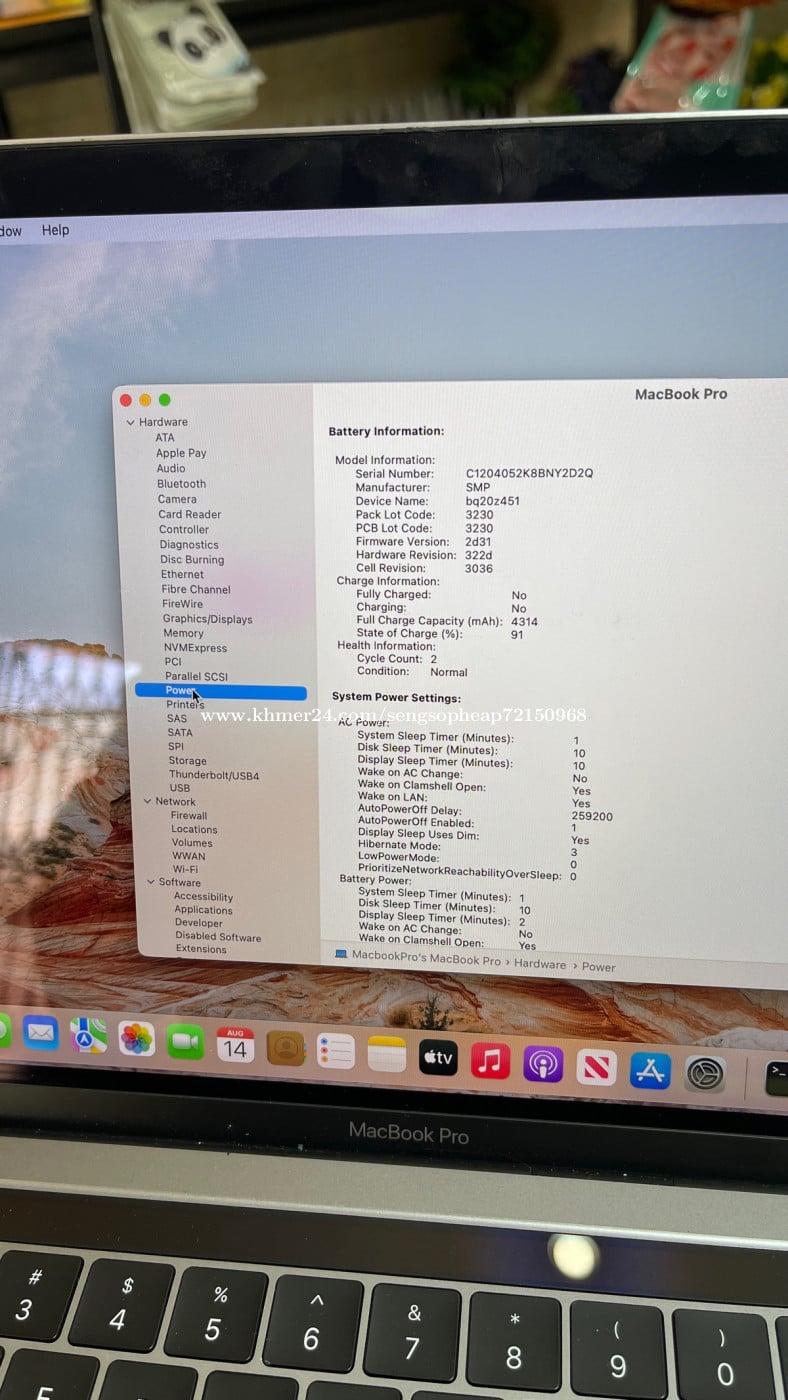Open Calendar showing Aug 14
This screenshot has height=1400, width=788.
pyautogui.click(x=235, y=1045)
